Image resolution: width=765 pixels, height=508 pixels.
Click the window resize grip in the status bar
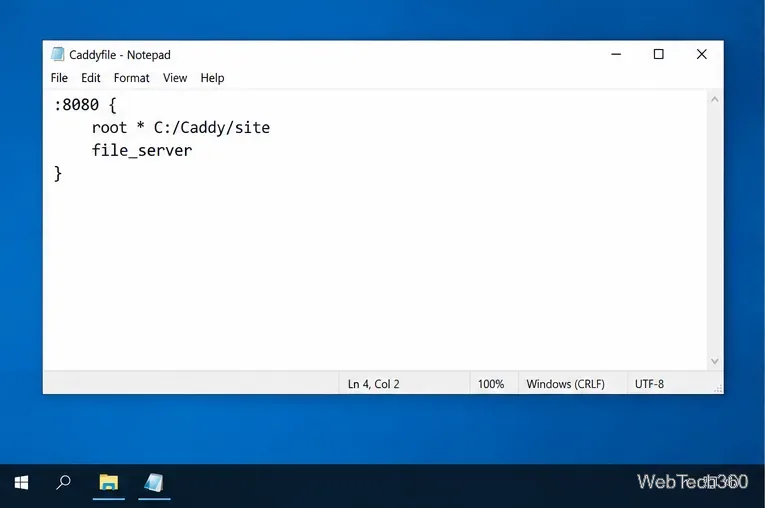click(x=718, y=388)
